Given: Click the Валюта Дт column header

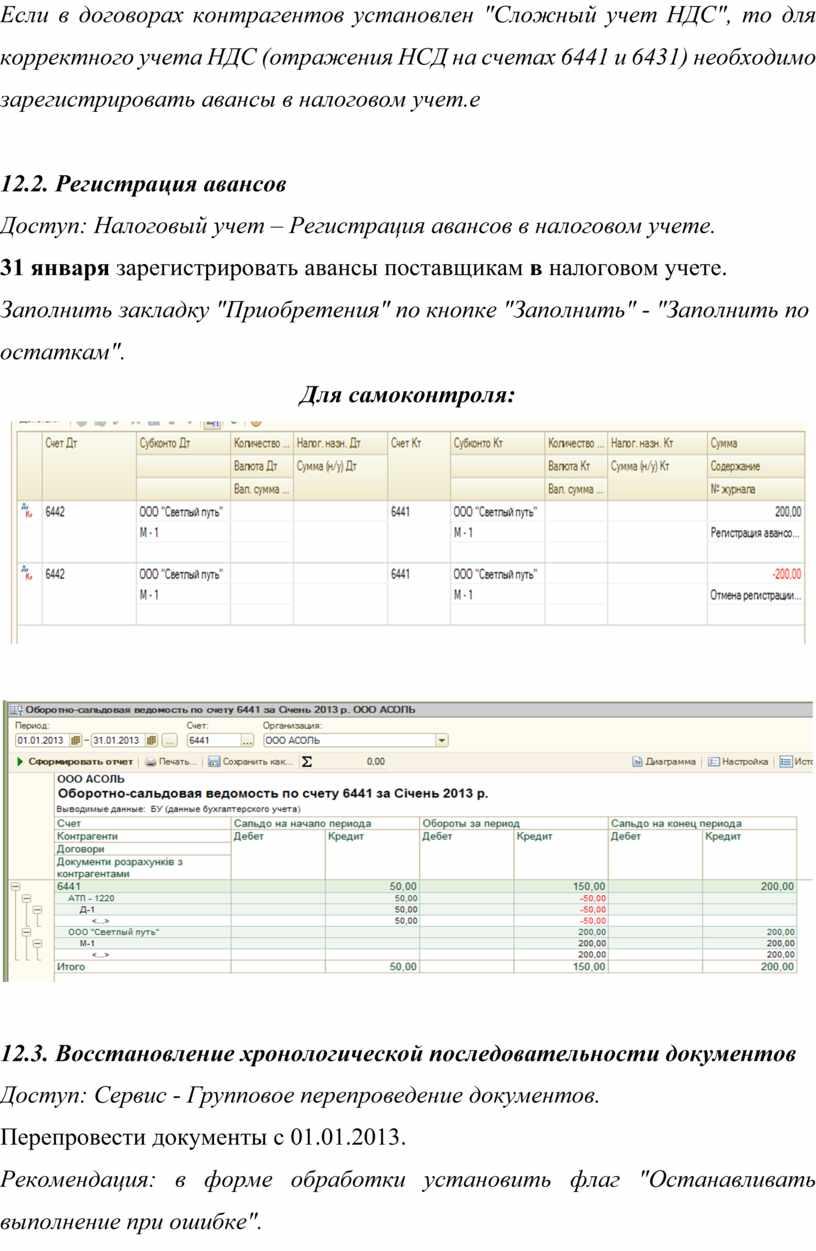Looking at the screenshot, I should click(x=262, y=466).
